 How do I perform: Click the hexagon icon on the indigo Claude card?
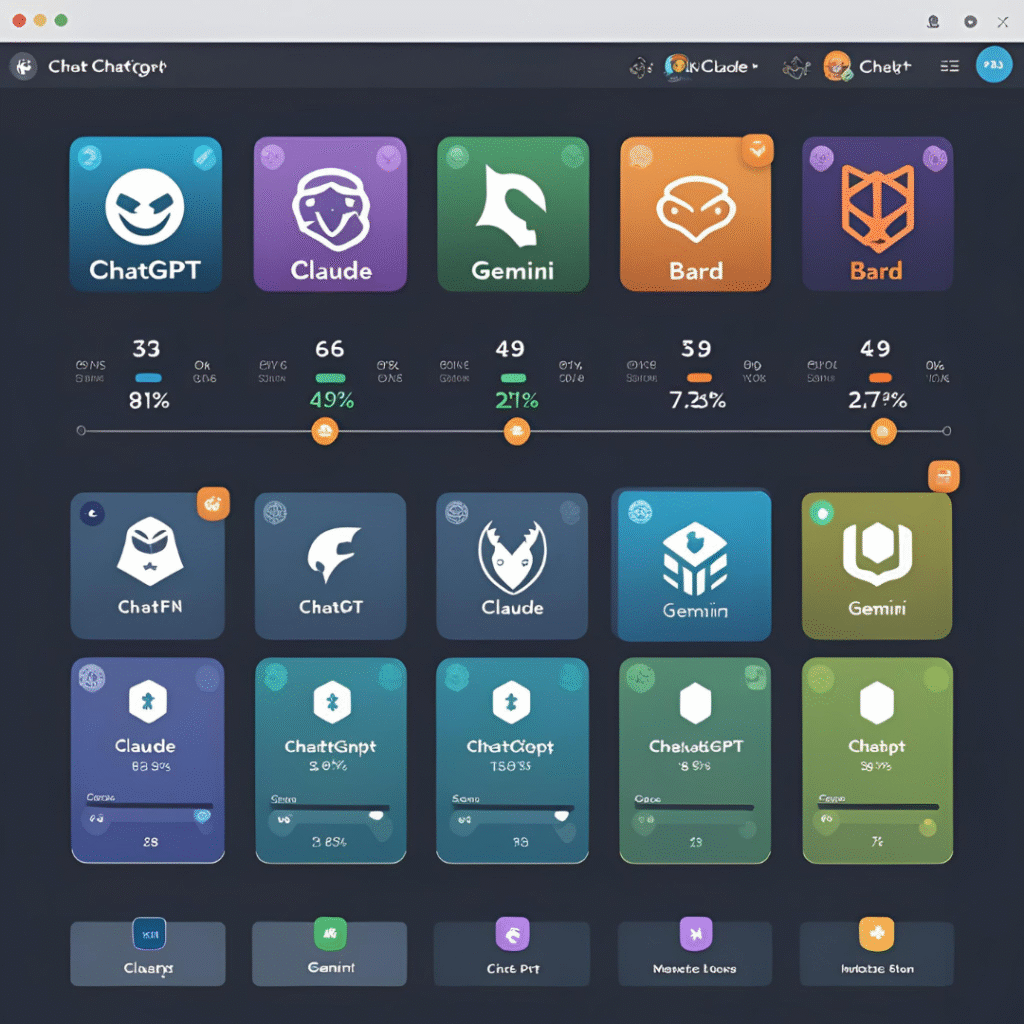tap(148, 702)
